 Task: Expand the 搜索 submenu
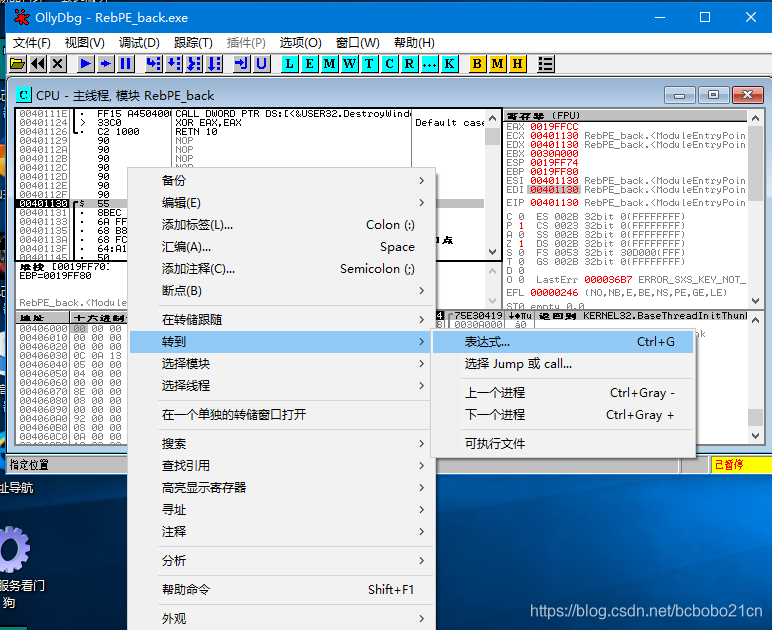pos(282,444)
